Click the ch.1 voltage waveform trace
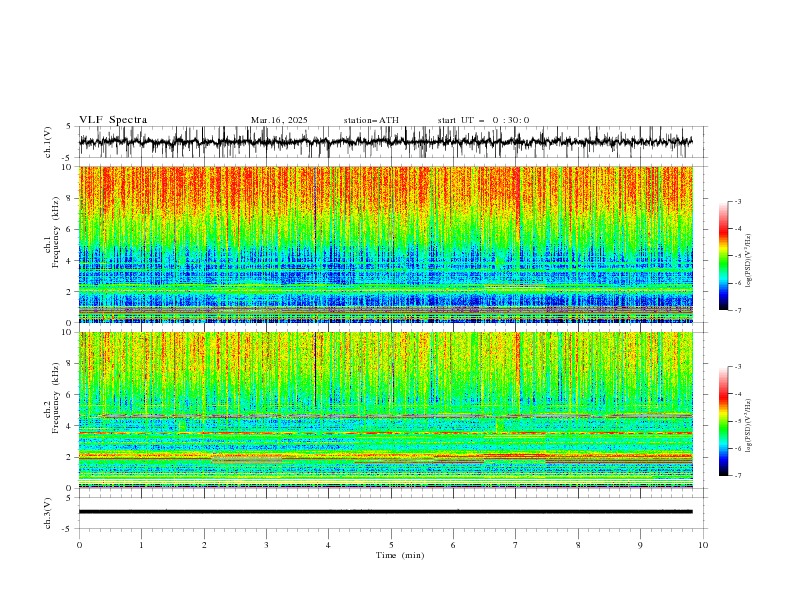The image size is (792, 612). point(385,142)
